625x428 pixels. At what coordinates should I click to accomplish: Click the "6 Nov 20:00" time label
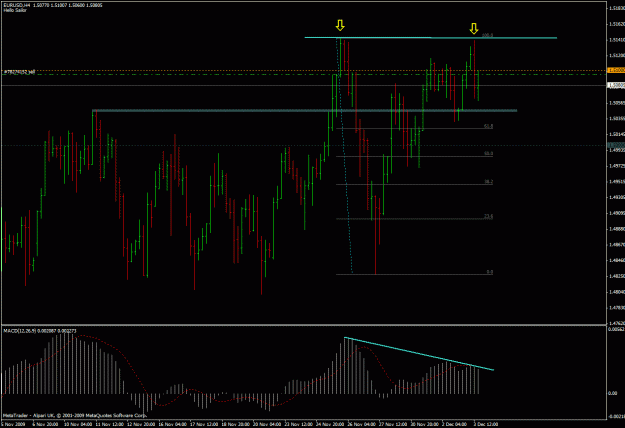45,424
